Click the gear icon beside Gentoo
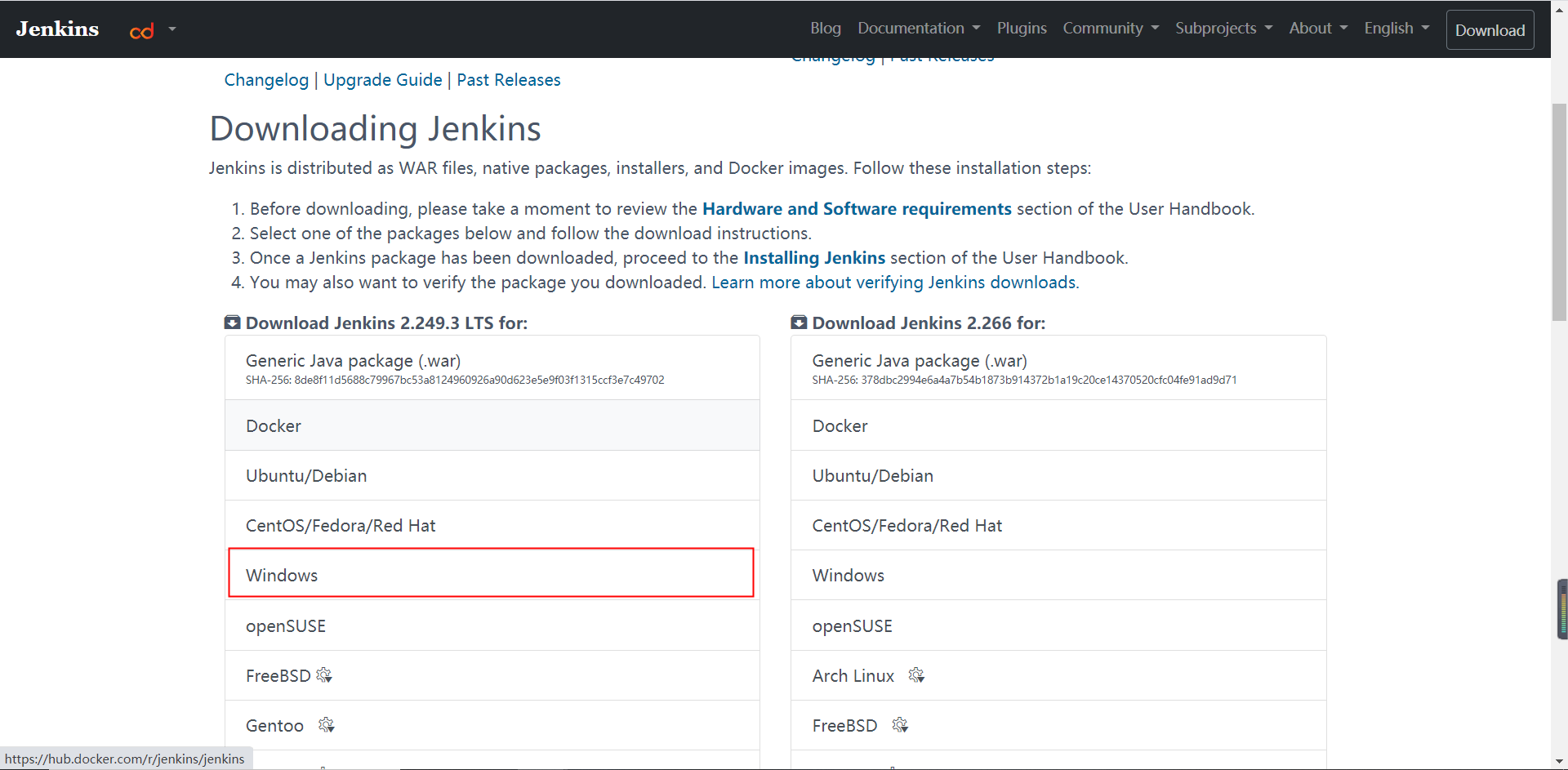 327,725
